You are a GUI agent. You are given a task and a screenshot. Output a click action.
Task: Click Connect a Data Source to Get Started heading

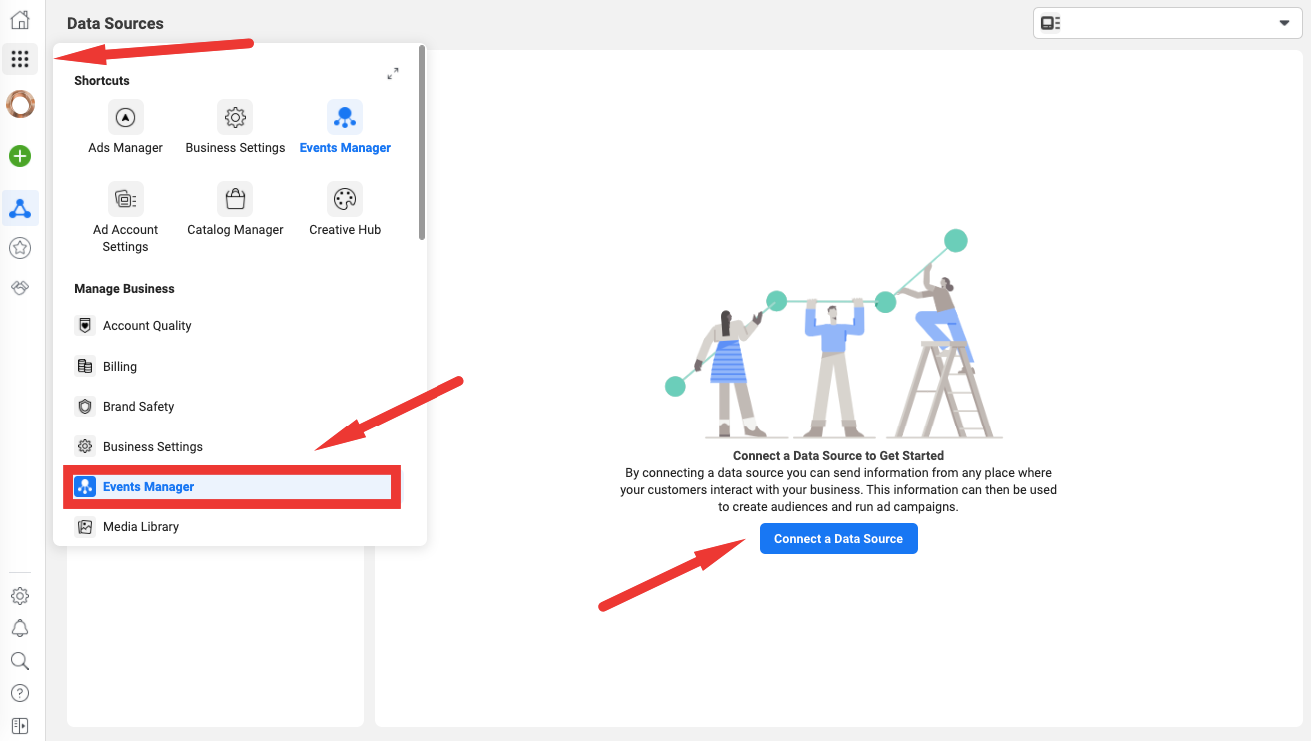838,456
